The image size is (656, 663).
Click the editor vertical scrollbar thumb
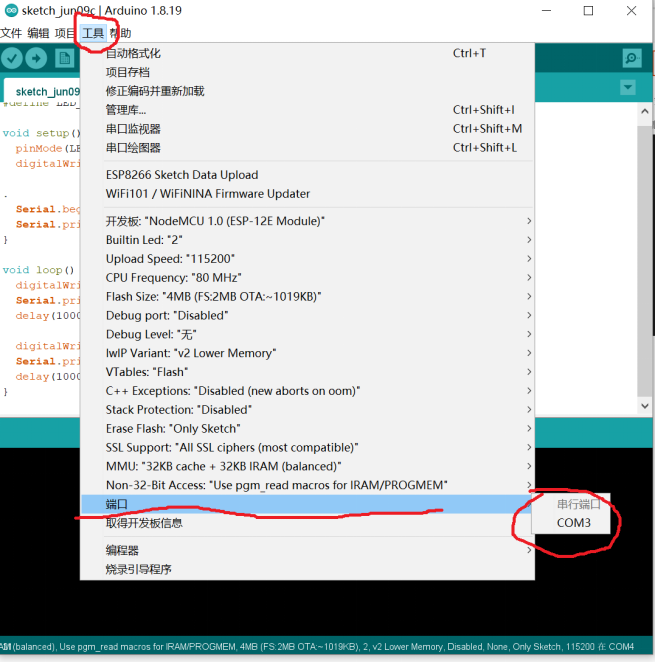click(645, 261)
